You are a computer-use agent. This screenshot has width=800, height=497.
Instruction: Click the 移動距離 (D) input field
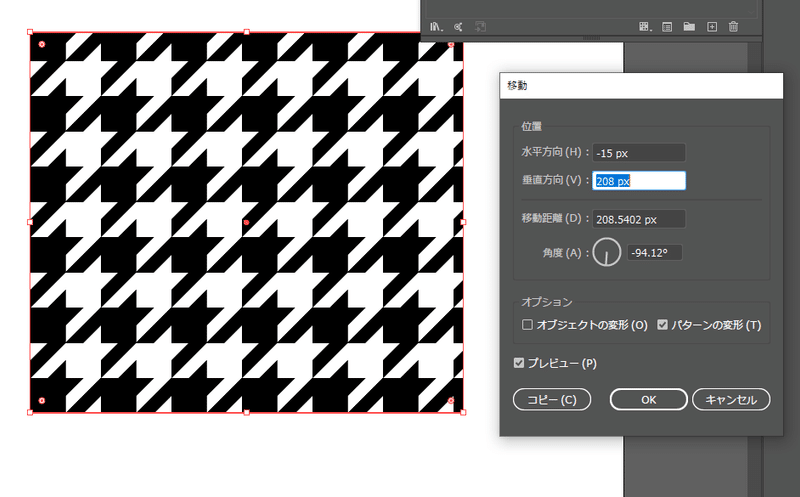[x=639, y=219]
